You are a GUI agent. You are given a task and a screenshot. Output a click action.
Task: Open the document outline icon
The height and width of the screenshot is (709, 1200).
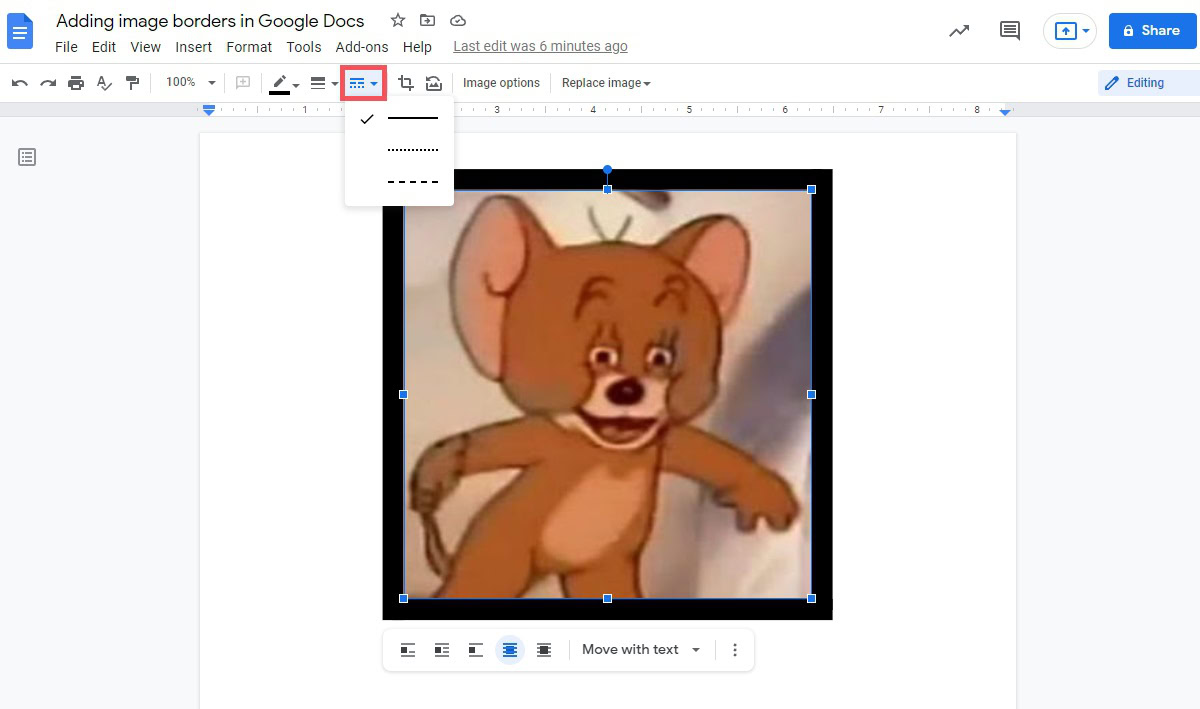click(27, 157)
